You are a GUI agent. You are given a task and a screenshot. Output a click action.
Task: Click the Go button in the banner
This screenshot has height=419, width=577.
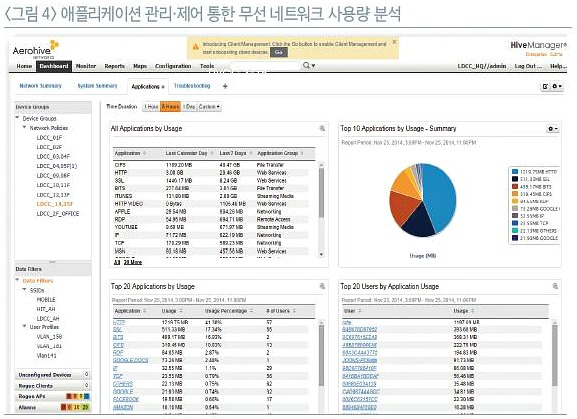(279, 52)
